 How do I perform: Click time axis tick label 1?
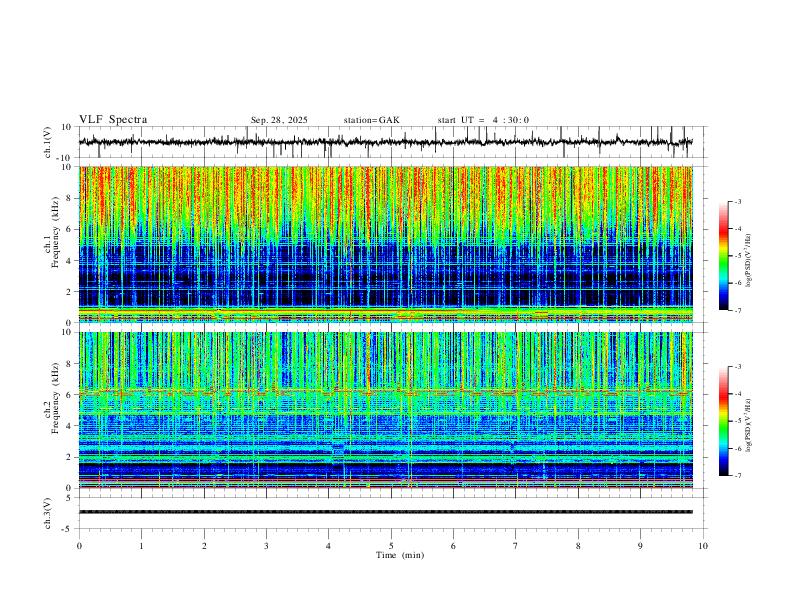tap(141, 546)
